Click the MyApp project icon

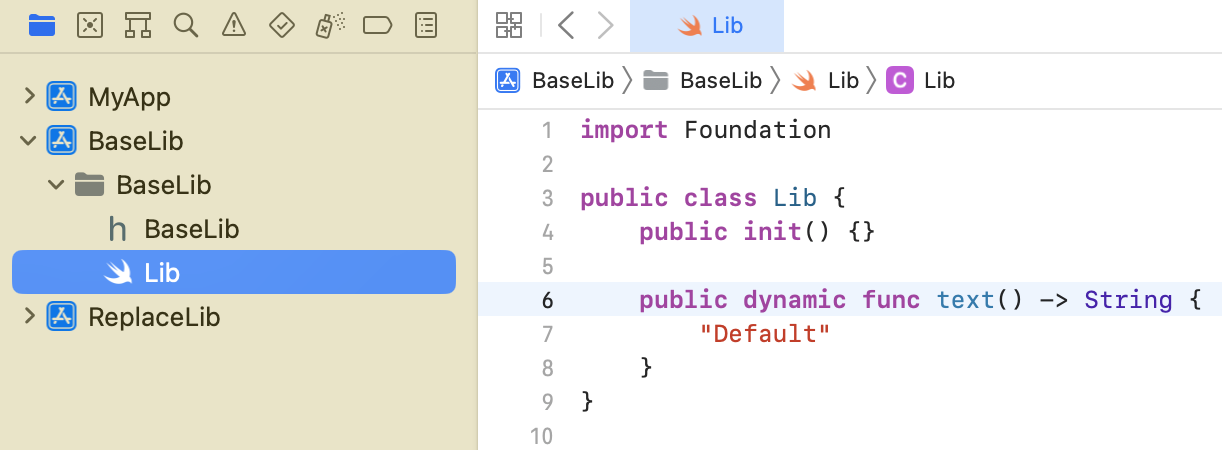coord(62,97)
